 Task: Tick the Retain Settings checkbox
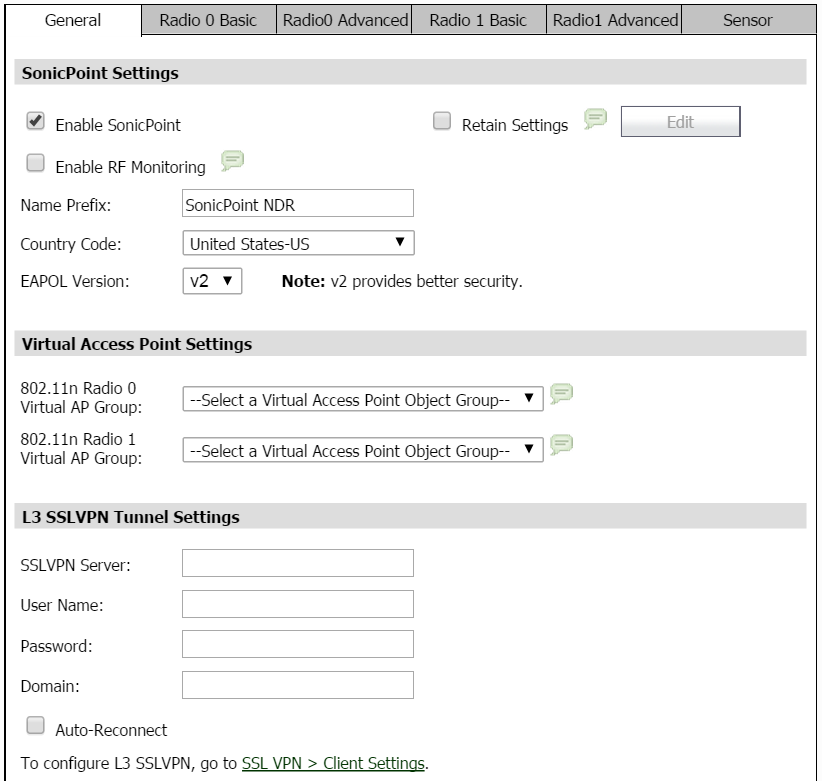pos(442,121)
